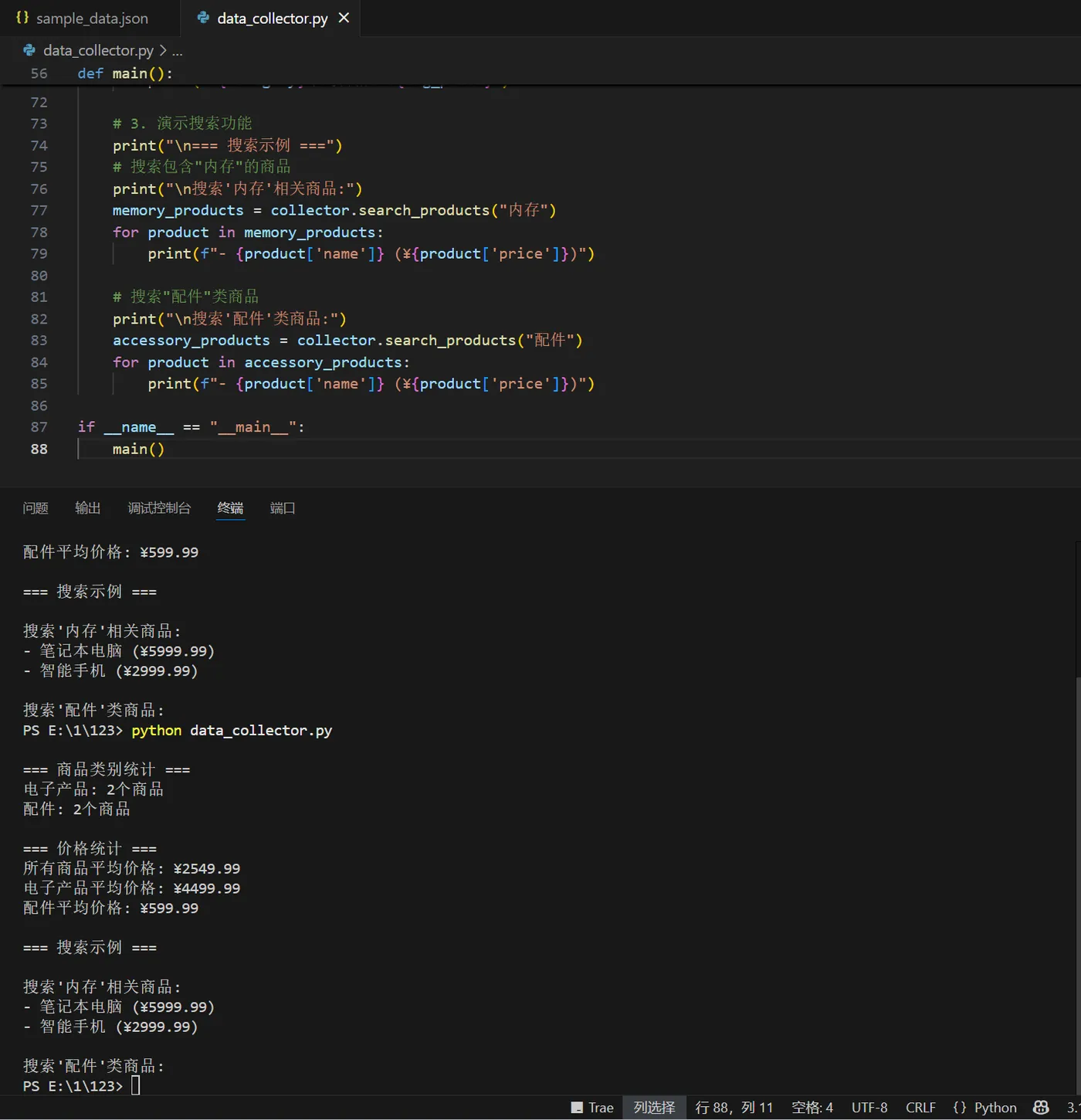Click the terminal heading '=== 价格统计 ==='
Screen dimensions: 1081x1120
[90, 849]
